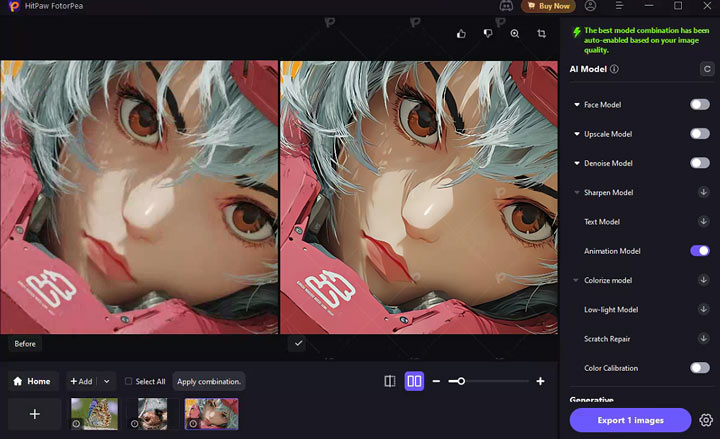Select the butterfly image thumbnail
720x439 pixels.
click(94, 414)
